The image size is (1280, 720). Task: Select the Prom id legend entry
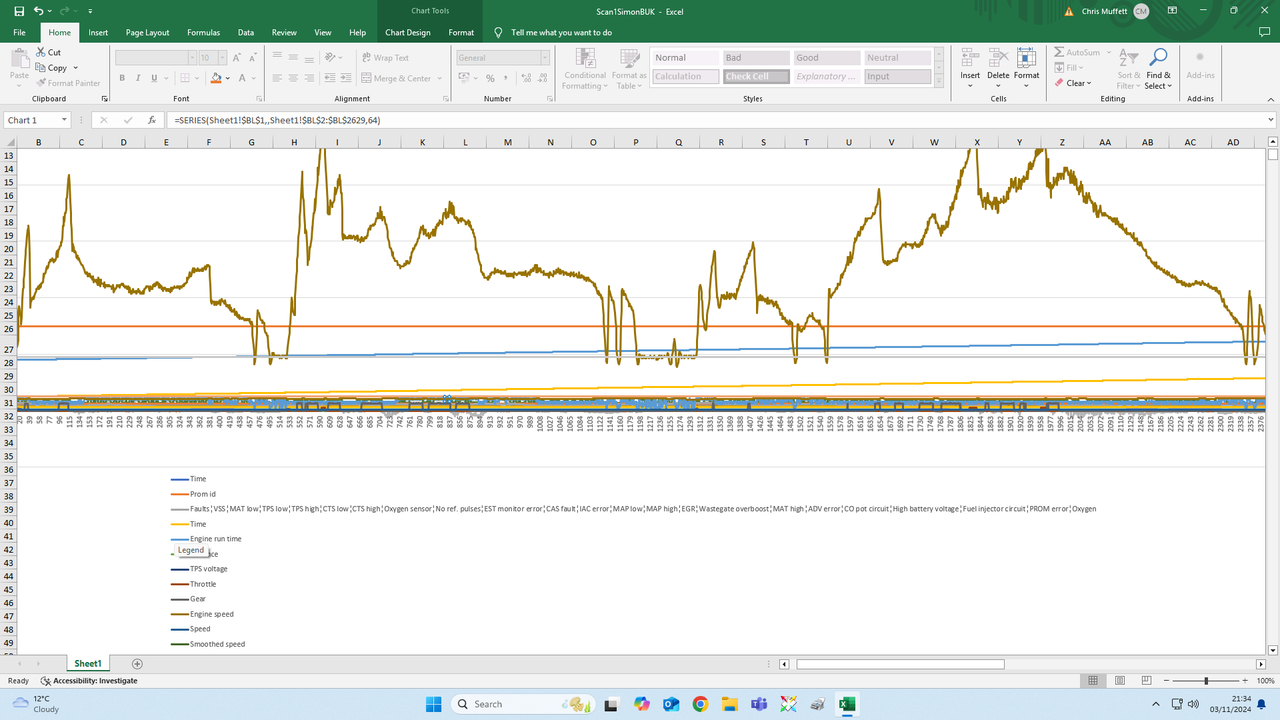193,494
